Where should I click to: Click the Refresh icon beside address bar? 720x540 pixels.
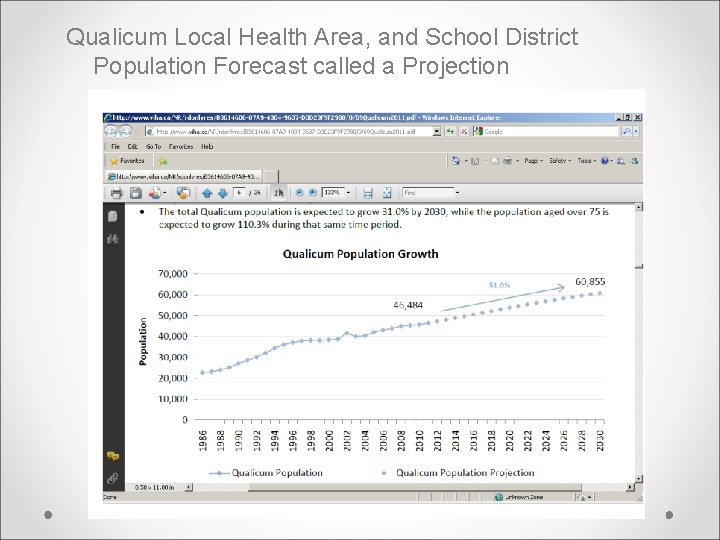tap(450, 131)
